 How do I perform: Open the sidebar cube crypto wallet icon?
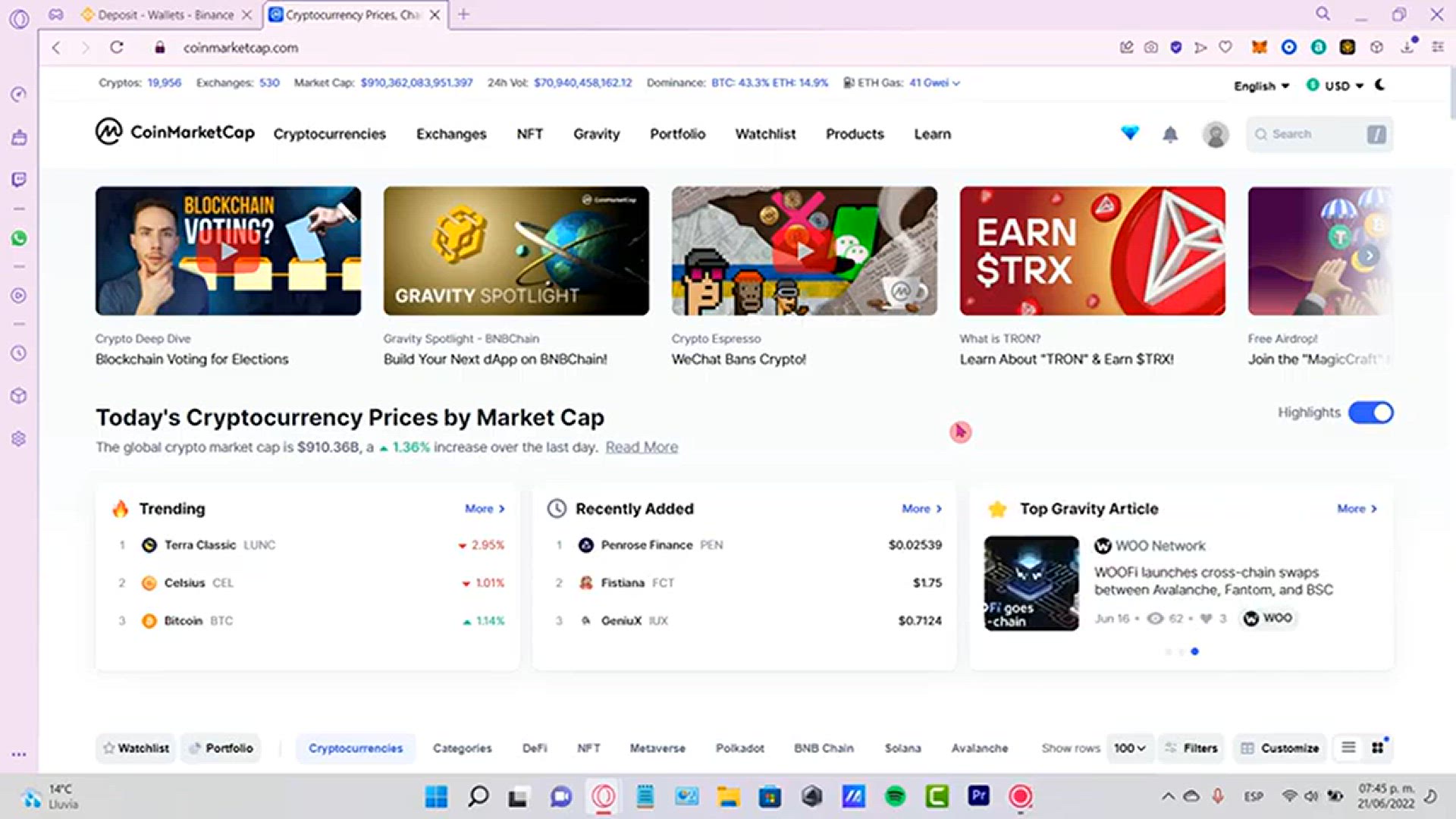coord(19,396)
